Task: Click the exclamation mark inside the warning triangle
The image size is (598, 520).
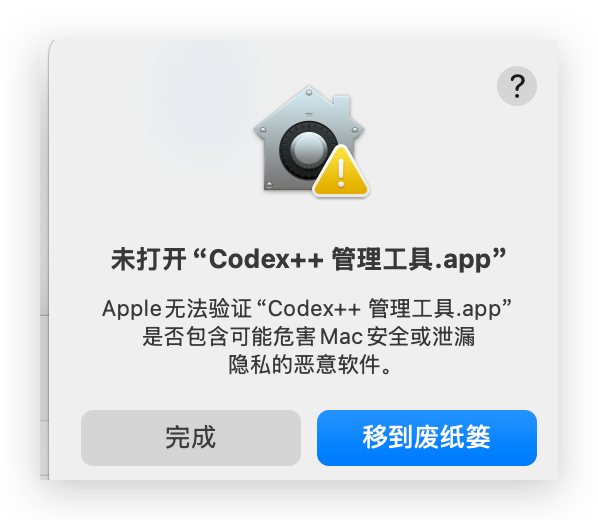Action: point(341,174)
